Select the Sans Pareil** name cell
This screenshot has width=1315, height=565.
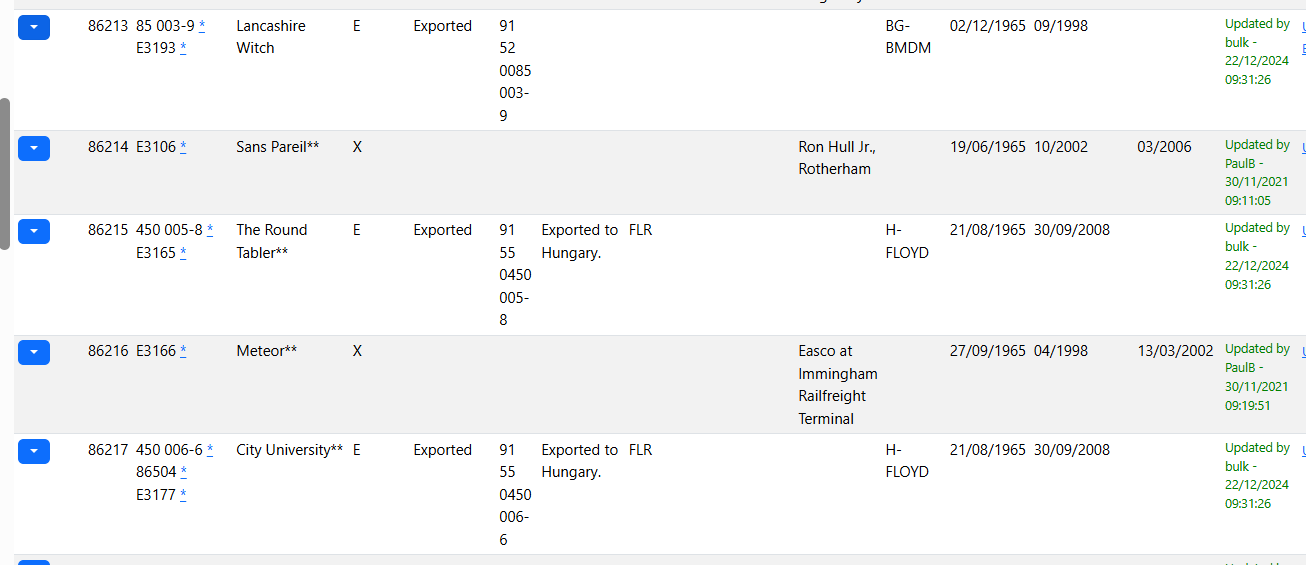point(278,147)
